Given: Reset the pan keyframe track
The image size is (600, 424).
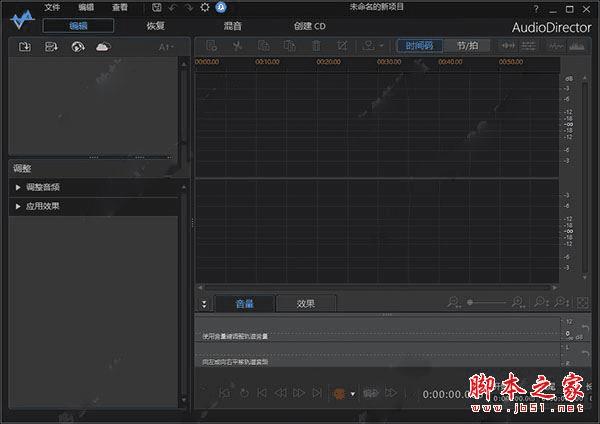Looking at the screenshot, I should click(585, 354).
